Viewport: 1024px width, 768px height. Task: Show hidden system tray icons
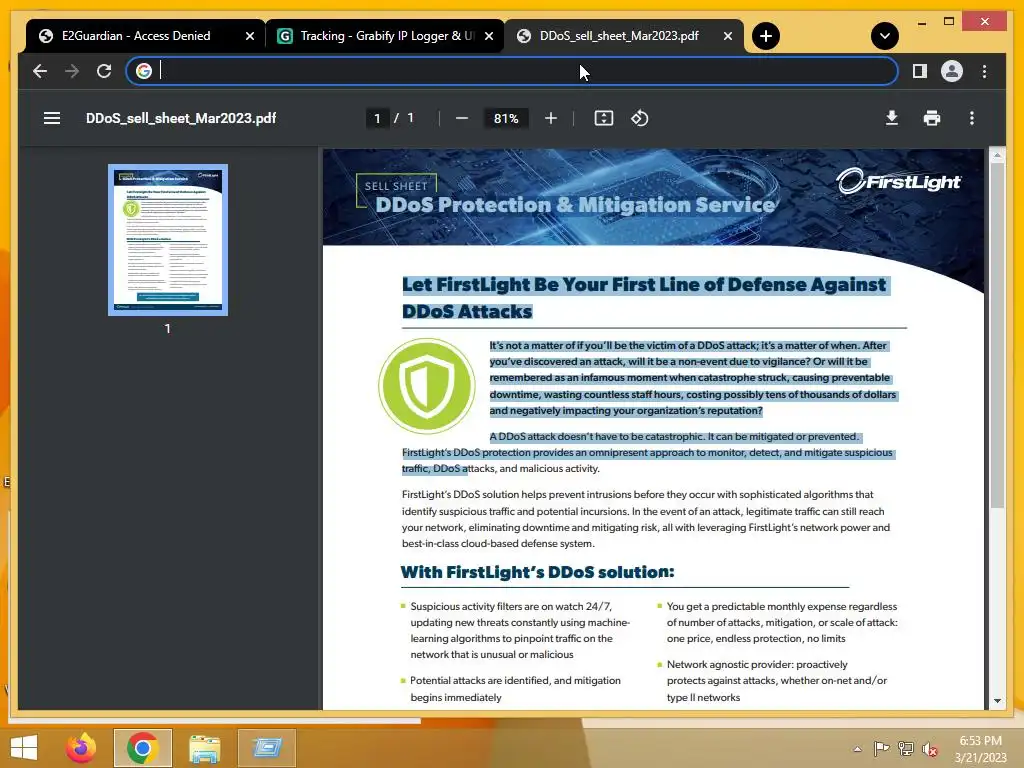[857, 749]
